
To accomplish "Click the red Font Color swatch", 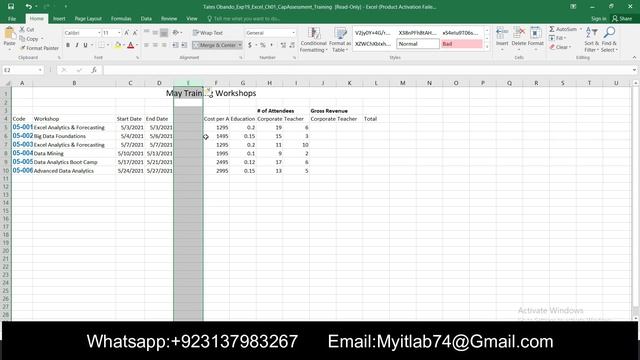I will 131,45.
